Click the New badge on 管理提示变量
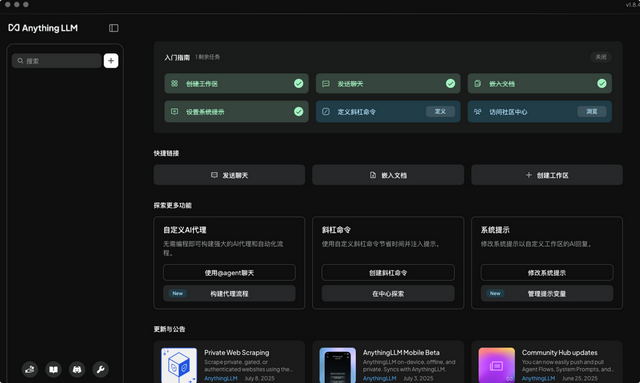Image resolution: width=640 pixels, height=383 pixels. (495, 293)
